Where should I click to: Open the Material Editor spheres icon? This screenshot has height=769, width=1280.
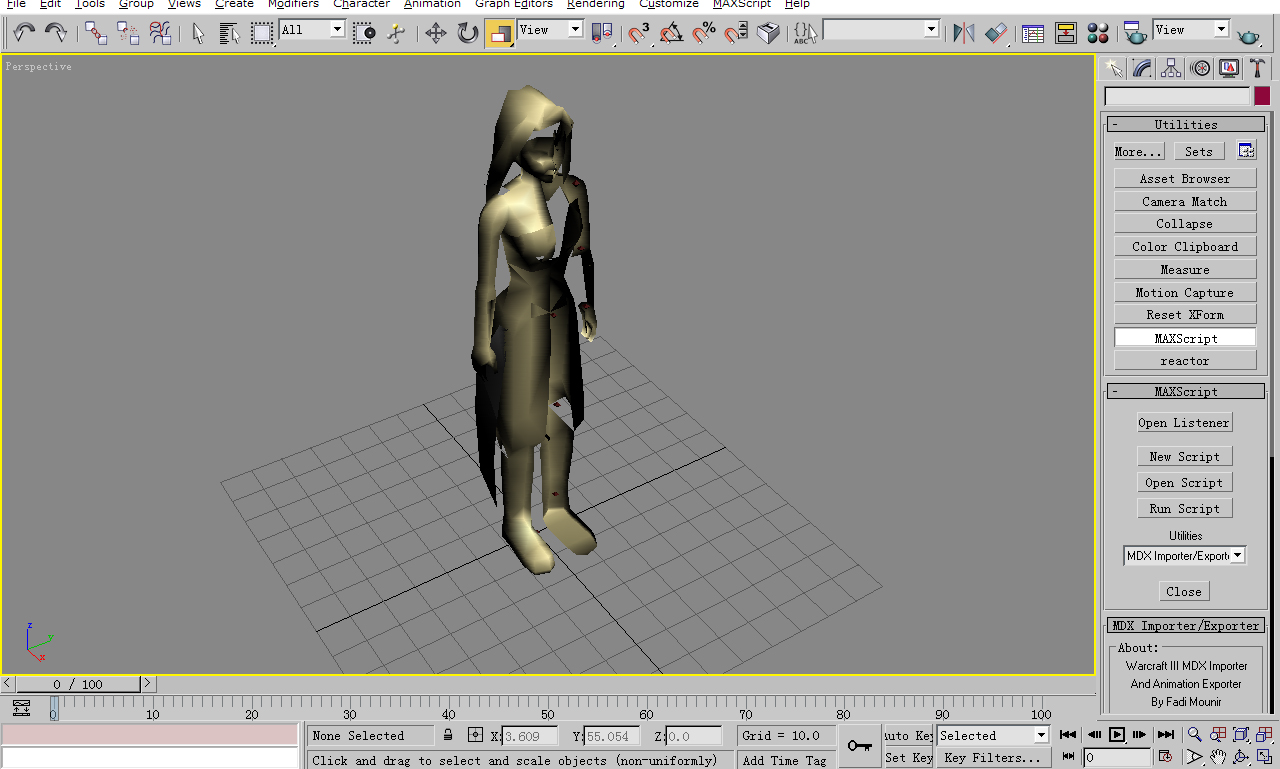click(1098, 33)
